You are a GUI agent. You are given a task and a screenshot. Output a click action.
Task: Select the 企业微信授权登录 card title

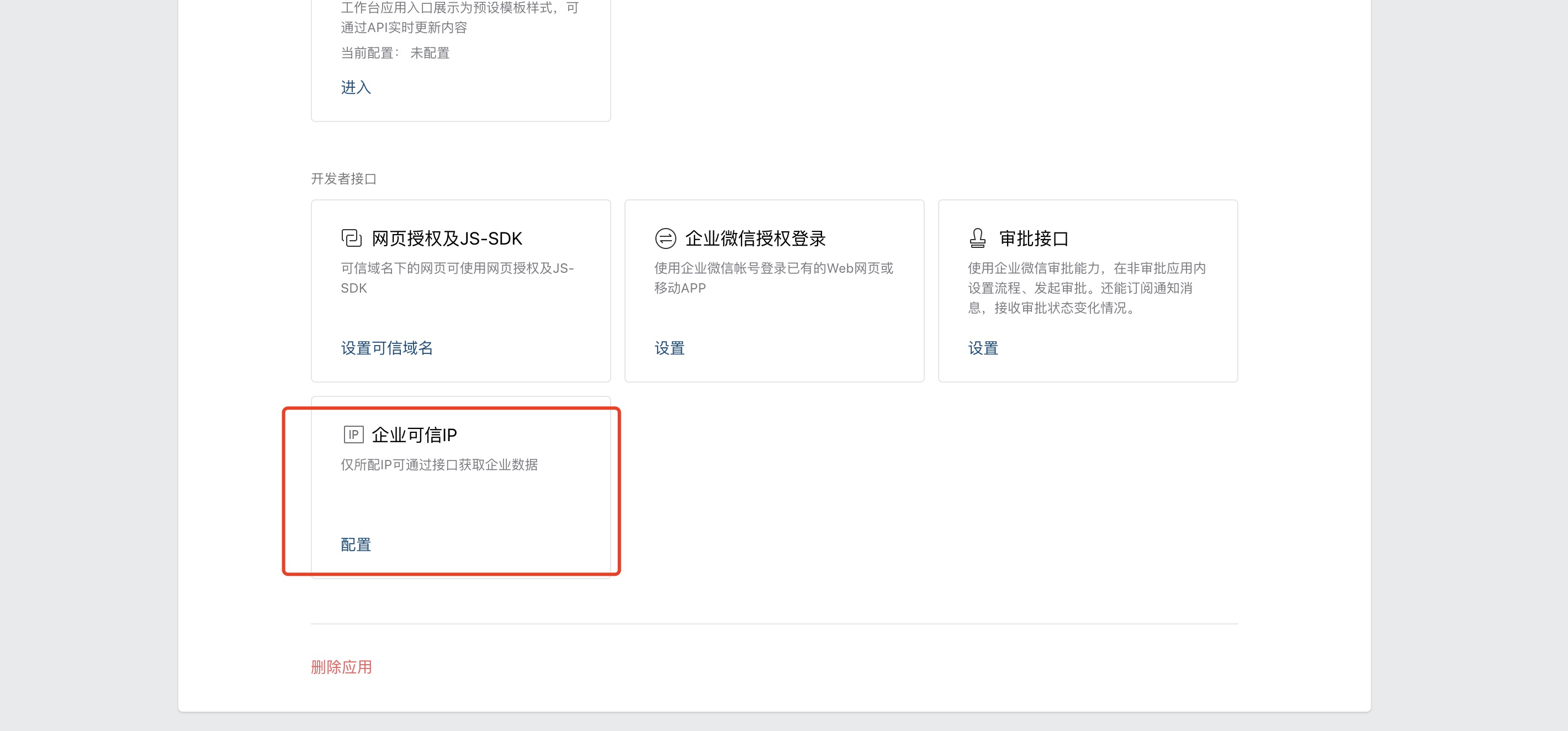pos(755,239)
